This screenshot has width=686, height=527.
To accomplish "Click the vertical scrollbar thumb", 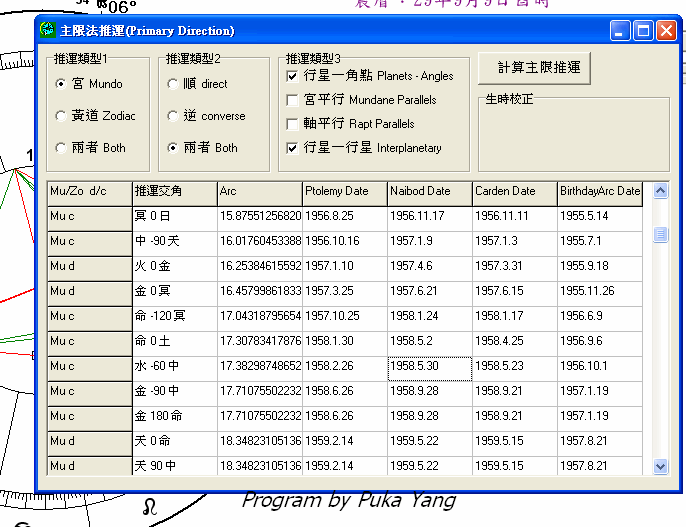I will [660, 234].
